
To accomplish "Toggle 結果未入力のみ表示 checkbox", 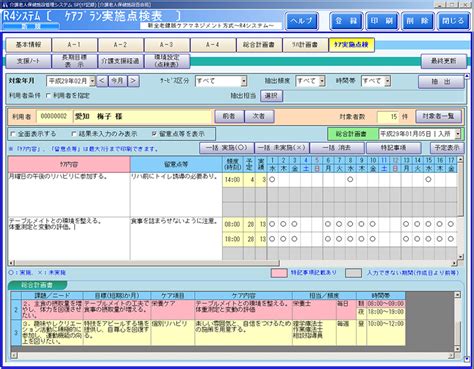I will pos(74,134).
